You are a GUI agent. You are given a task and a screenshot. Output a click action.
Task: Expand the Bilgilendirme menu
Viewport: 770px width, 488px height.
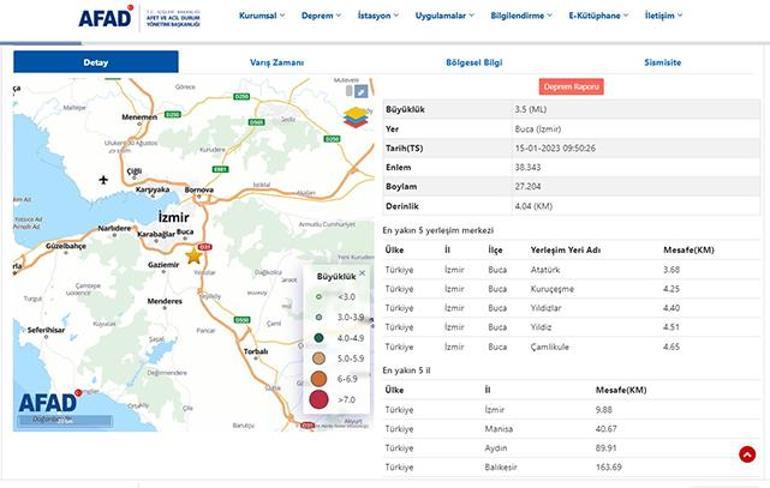click(x=522, y=16)
